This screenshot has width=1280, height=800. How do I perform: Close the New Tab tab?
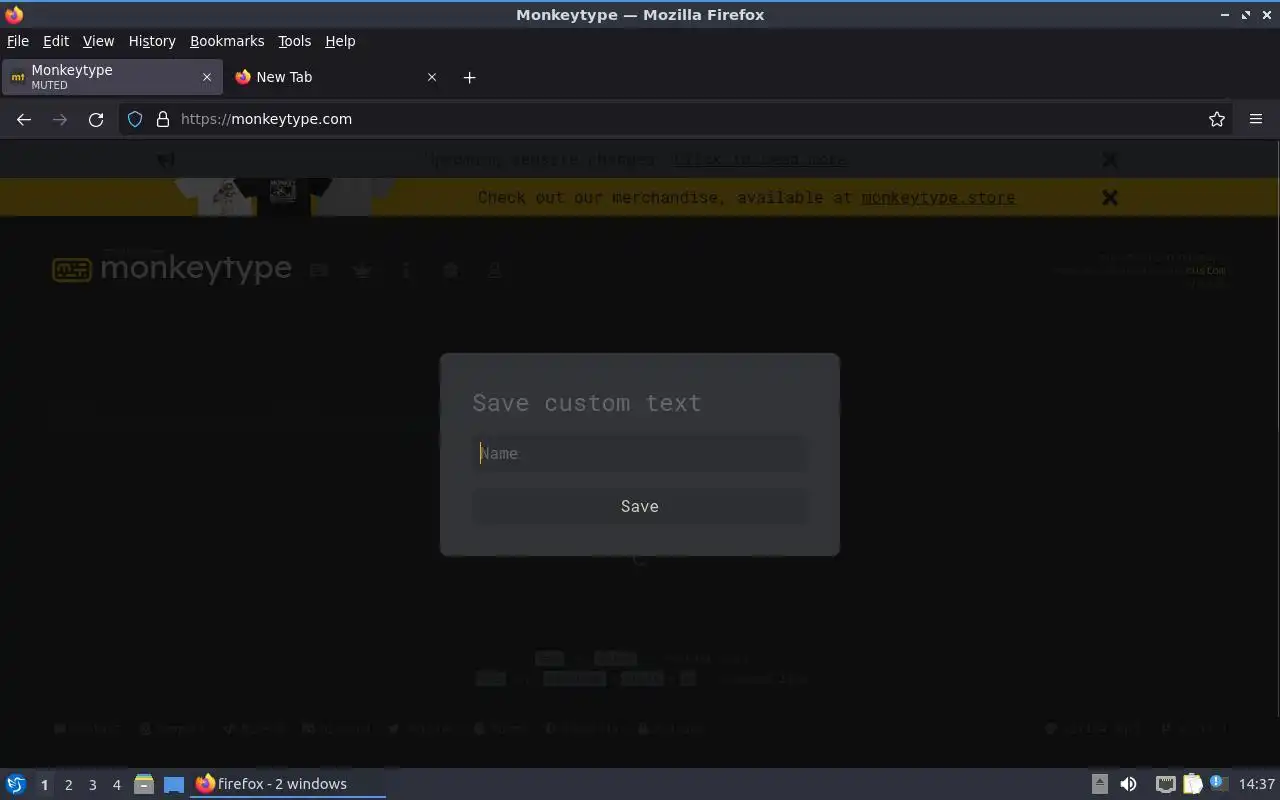[x=432, y=77]
